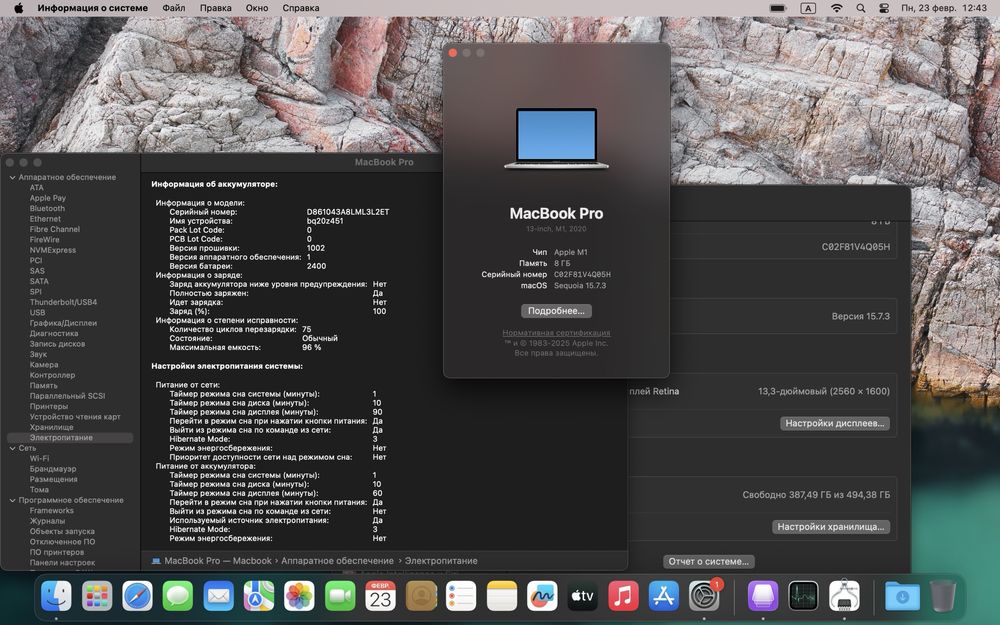Select Журналы in the sidebar

47,521
